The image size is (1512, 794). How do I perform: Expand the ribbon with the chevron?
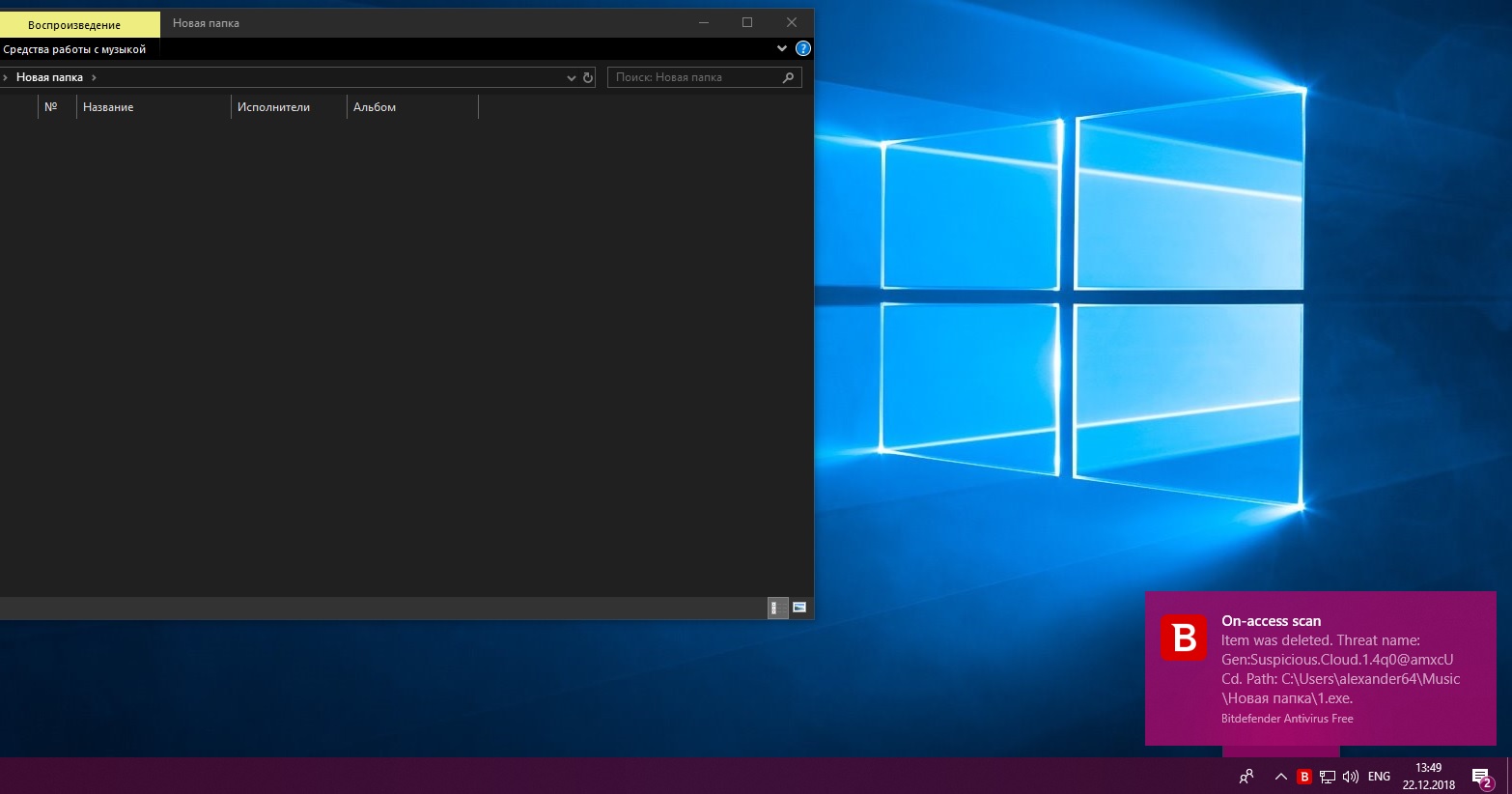coord(782,48)
